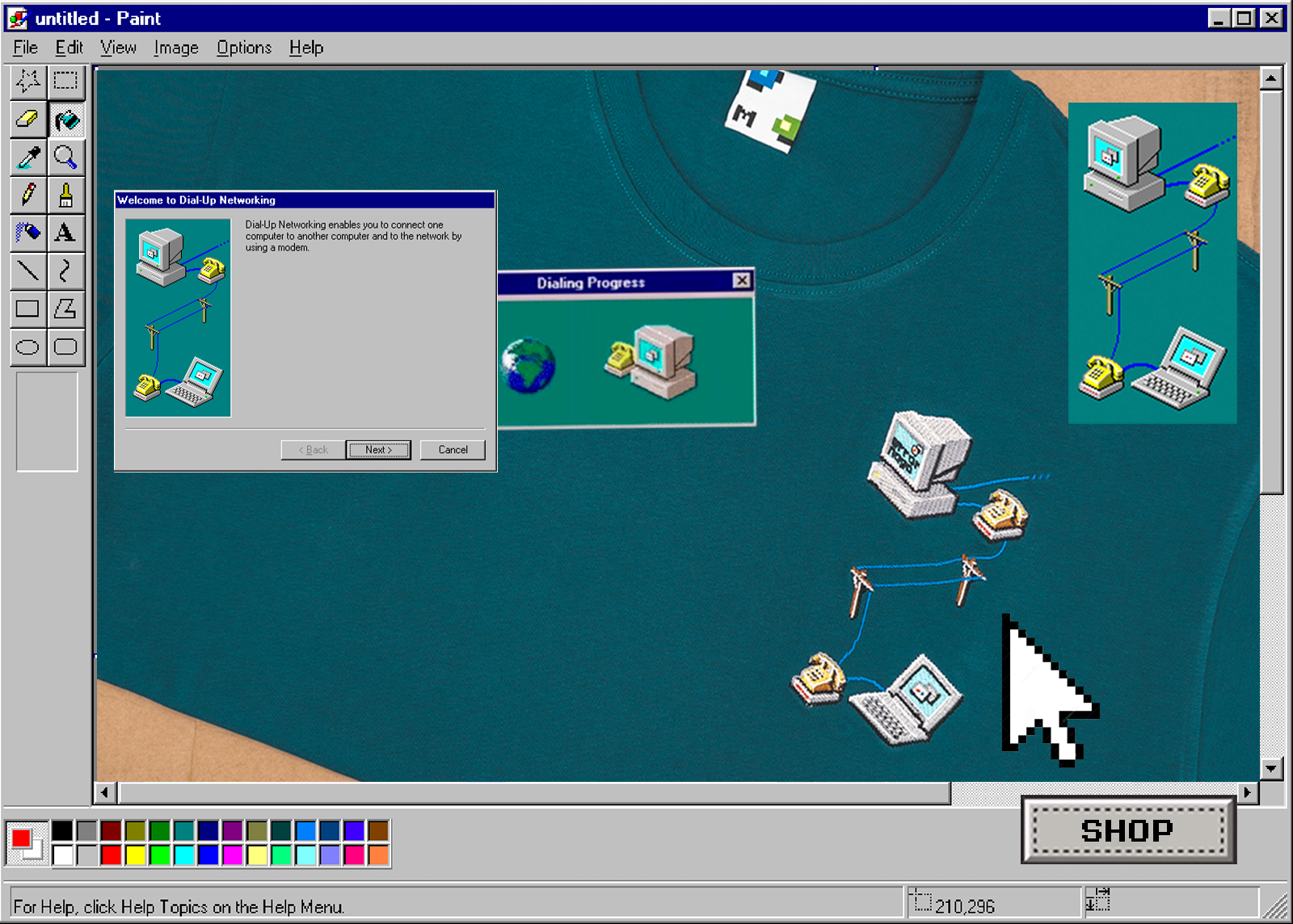The width and height of the screenshot is (1293, 924).
Task: Click the vertical scrollbar down arrow
Action: (1271, 768)
